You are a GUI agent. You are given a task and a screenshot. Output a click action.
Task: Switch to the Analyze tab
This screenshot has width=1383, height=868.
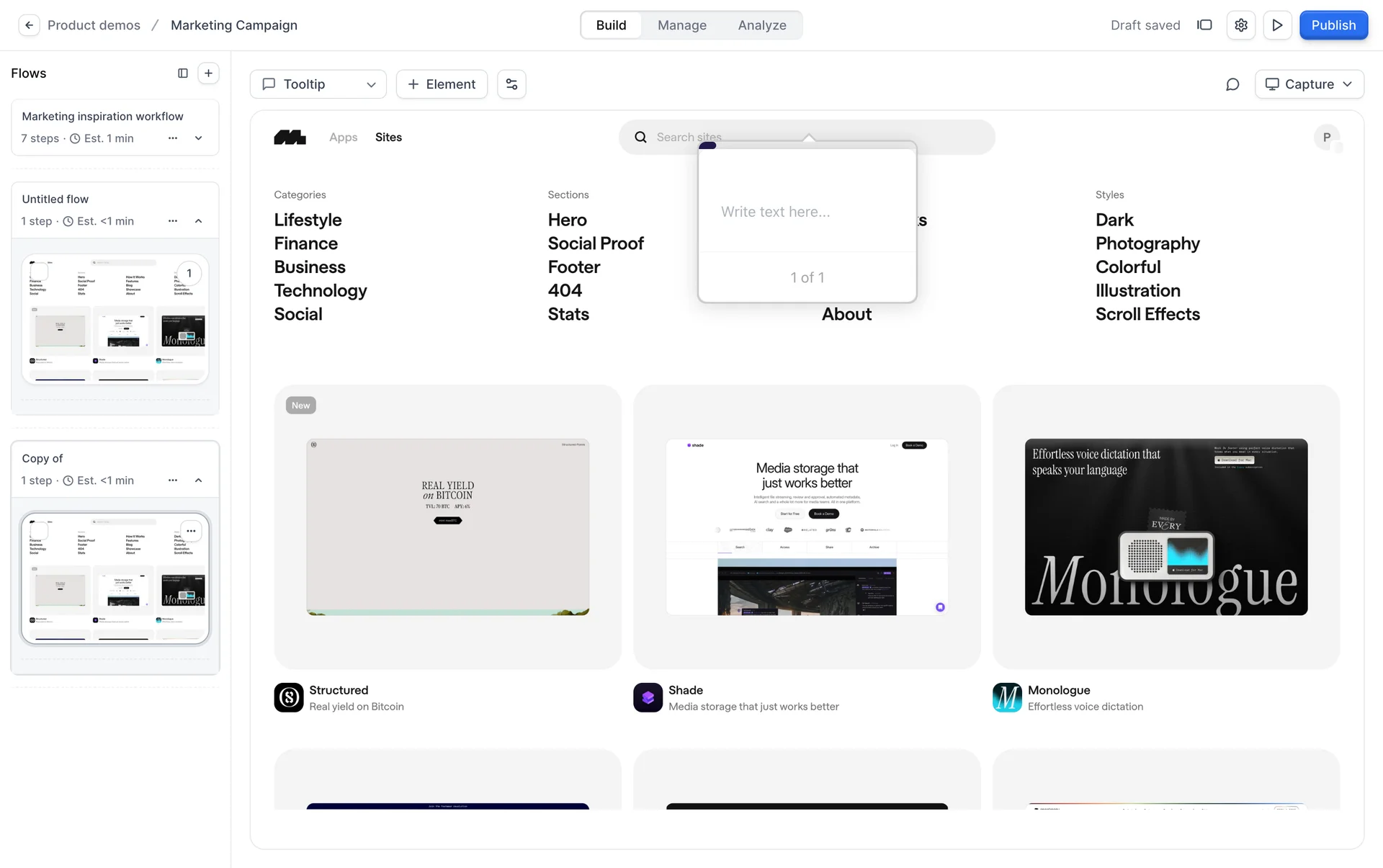pyautogui.click(x=761, y=25)
